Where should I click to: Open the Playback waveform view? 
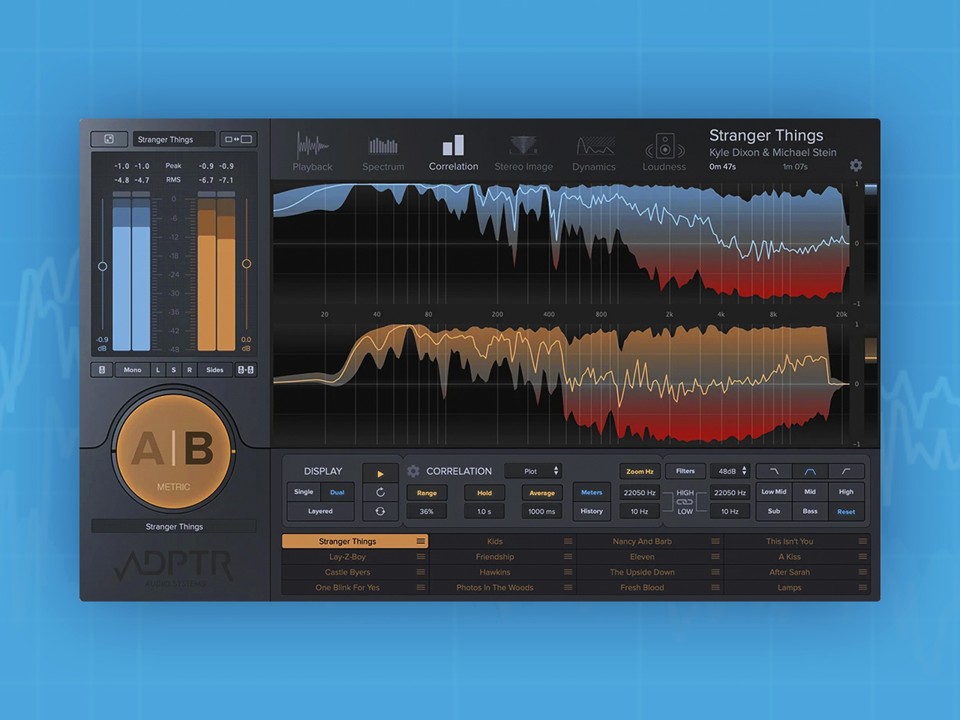coord(312,152)
